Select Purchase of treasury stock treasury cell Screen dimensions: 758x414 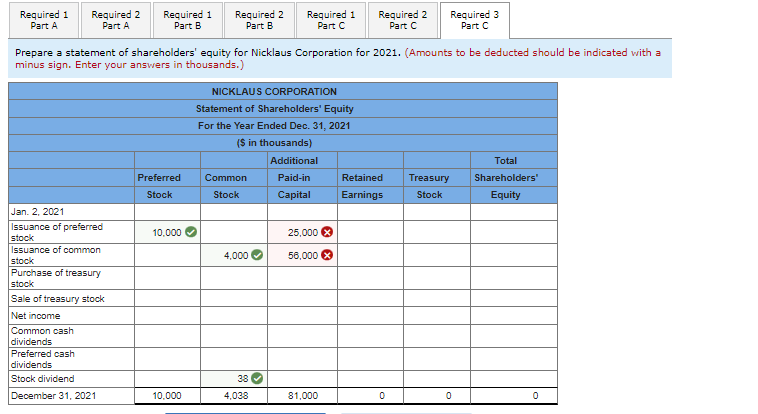coord(437,278)
